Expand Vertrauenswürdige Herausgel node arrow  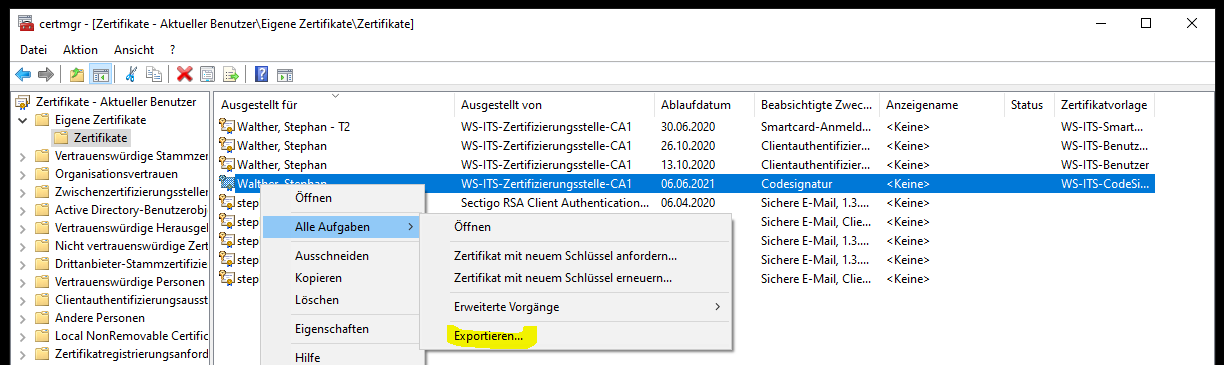pyautogui.click(x=24, y=228)
